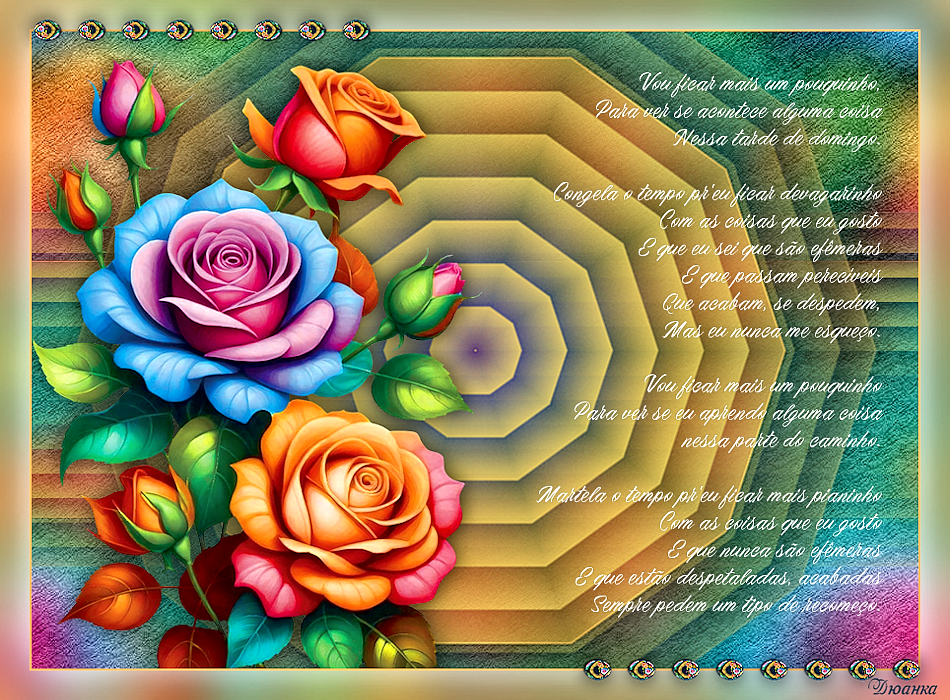This screenshot has height=700, width=950.
Task: Click the last decorative bead in bottom row
Action: click(x=906, y=669)
